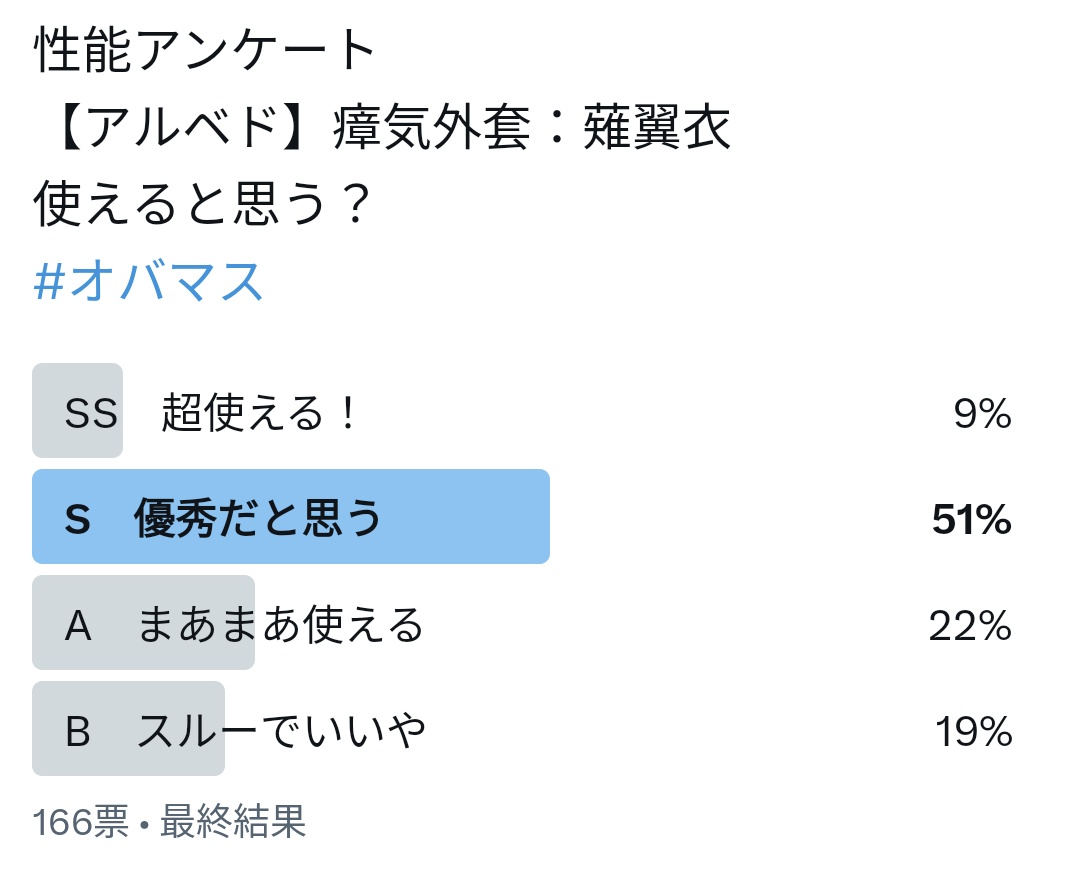1080x871 pixels.
Task: Click the blue 51% progress bar end
Action: click(541, 516)
